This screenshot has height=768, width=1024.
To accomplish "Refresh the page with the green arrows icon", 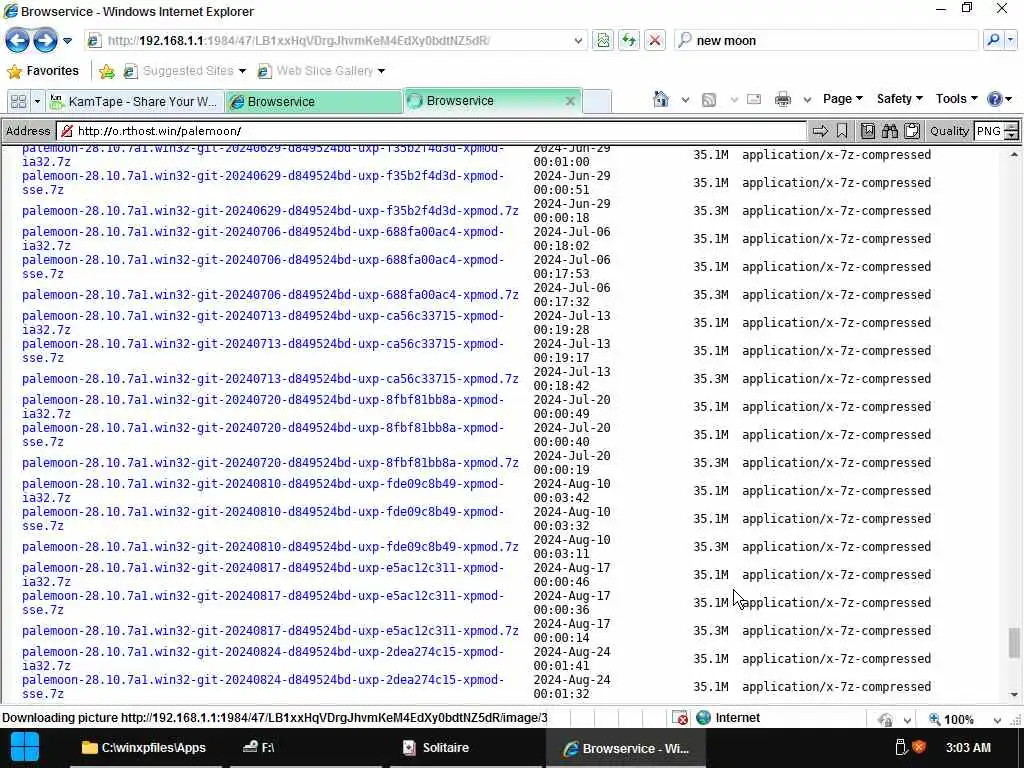I will click(x=629, y=40).
